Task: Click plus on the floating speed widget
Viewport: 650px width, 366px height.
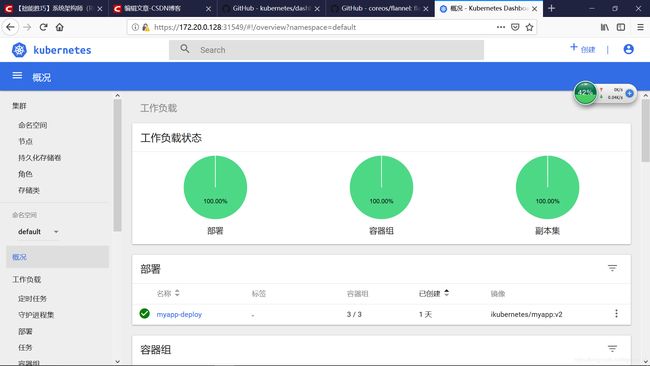Action: [x=629, y=93]
